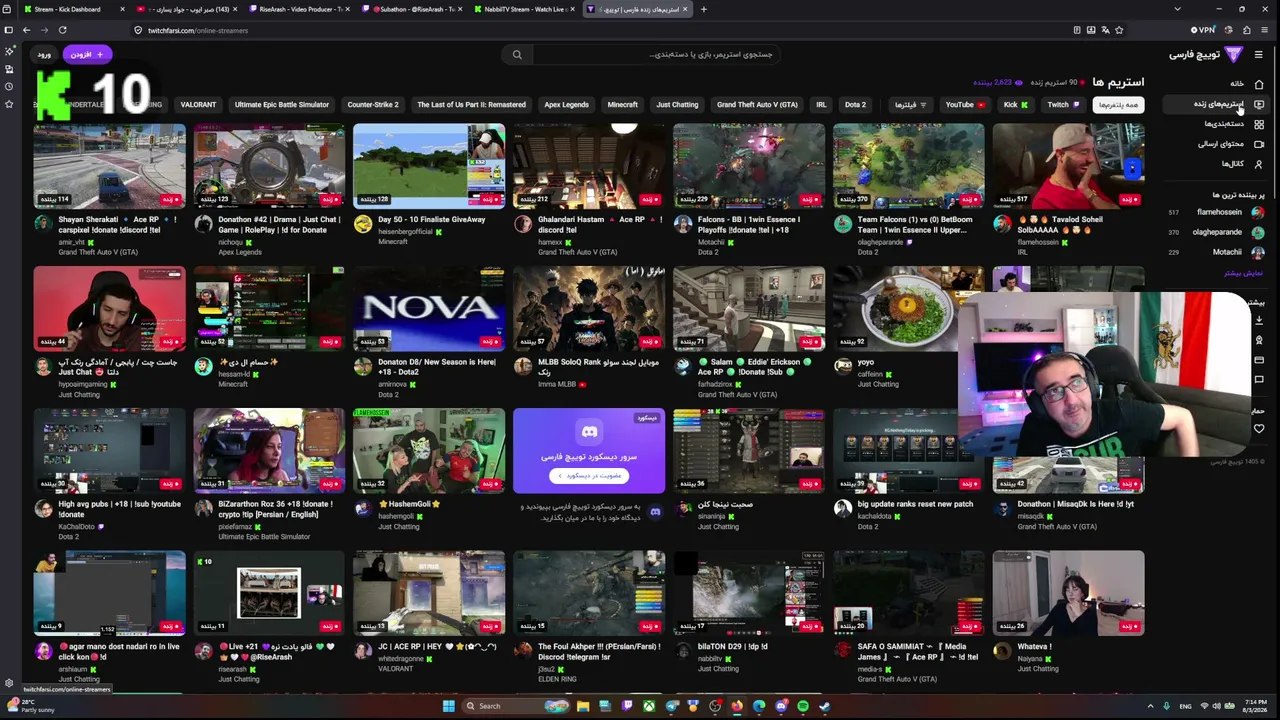
Task: Select the Just Chatting category chip
Action: pos(677,105)
